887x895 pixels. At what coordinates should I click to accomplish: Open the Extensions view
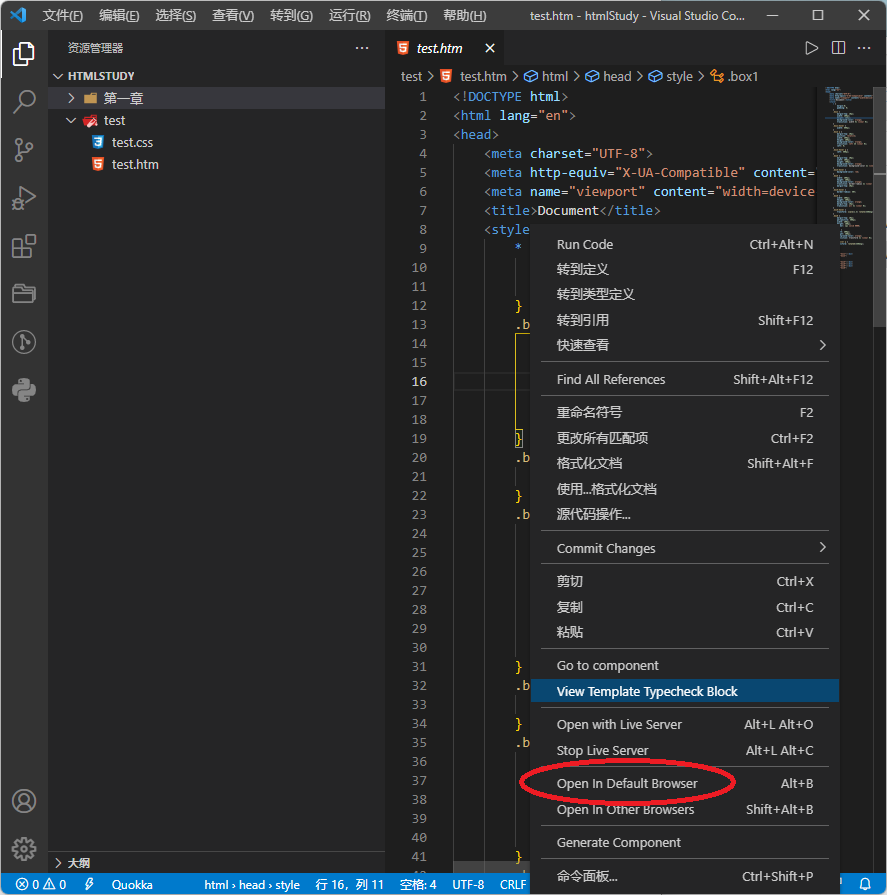pos(24,245)
